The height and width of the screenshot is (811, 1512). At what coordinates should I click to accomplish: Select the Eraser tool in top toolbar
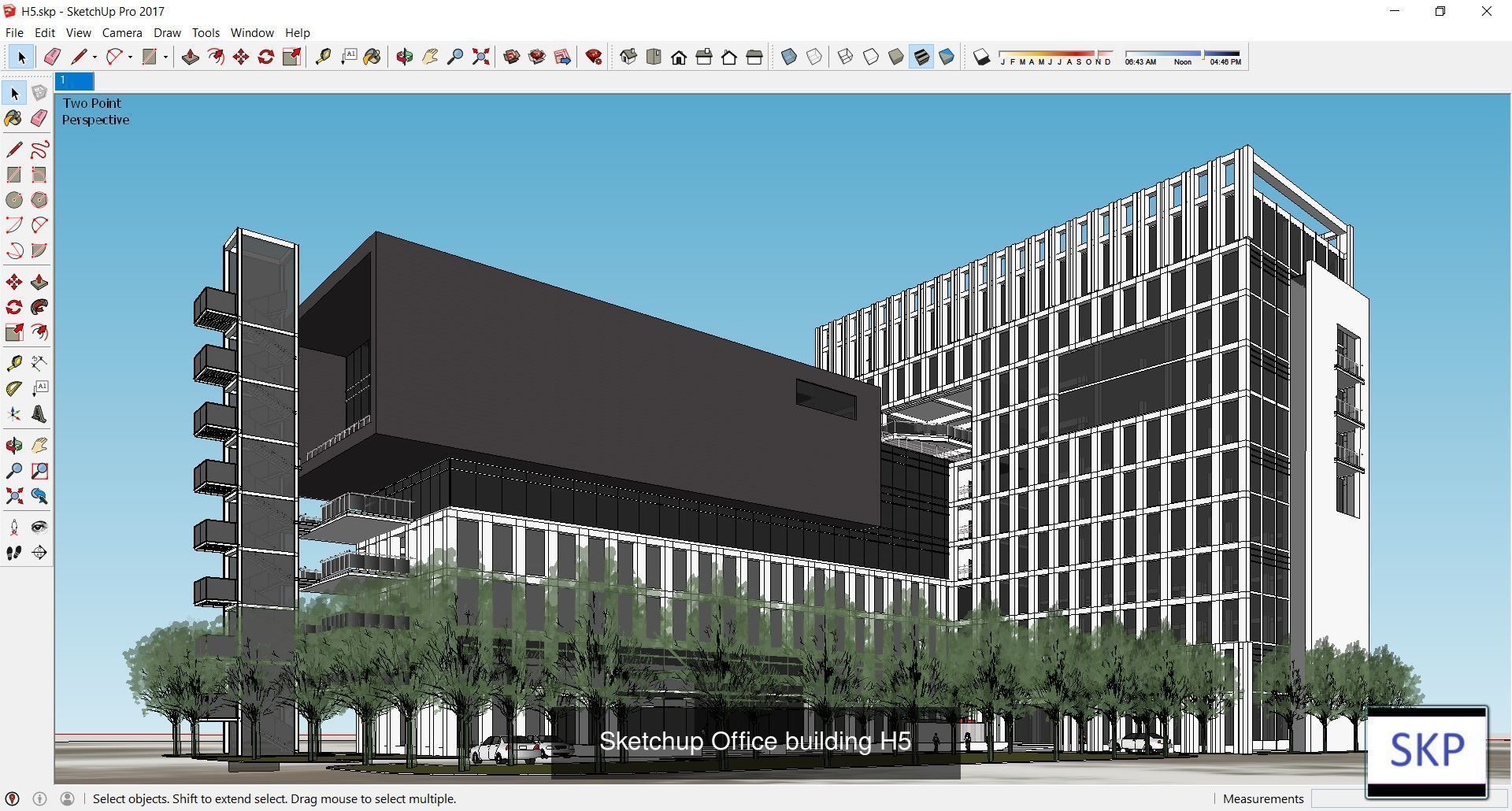point(52,57)
